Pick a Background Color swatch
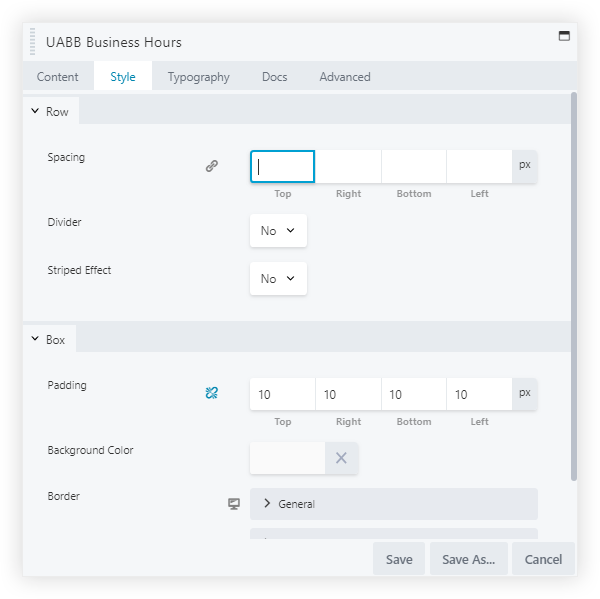The height and width of the screenshot is (599, 600). coord(288,458)
